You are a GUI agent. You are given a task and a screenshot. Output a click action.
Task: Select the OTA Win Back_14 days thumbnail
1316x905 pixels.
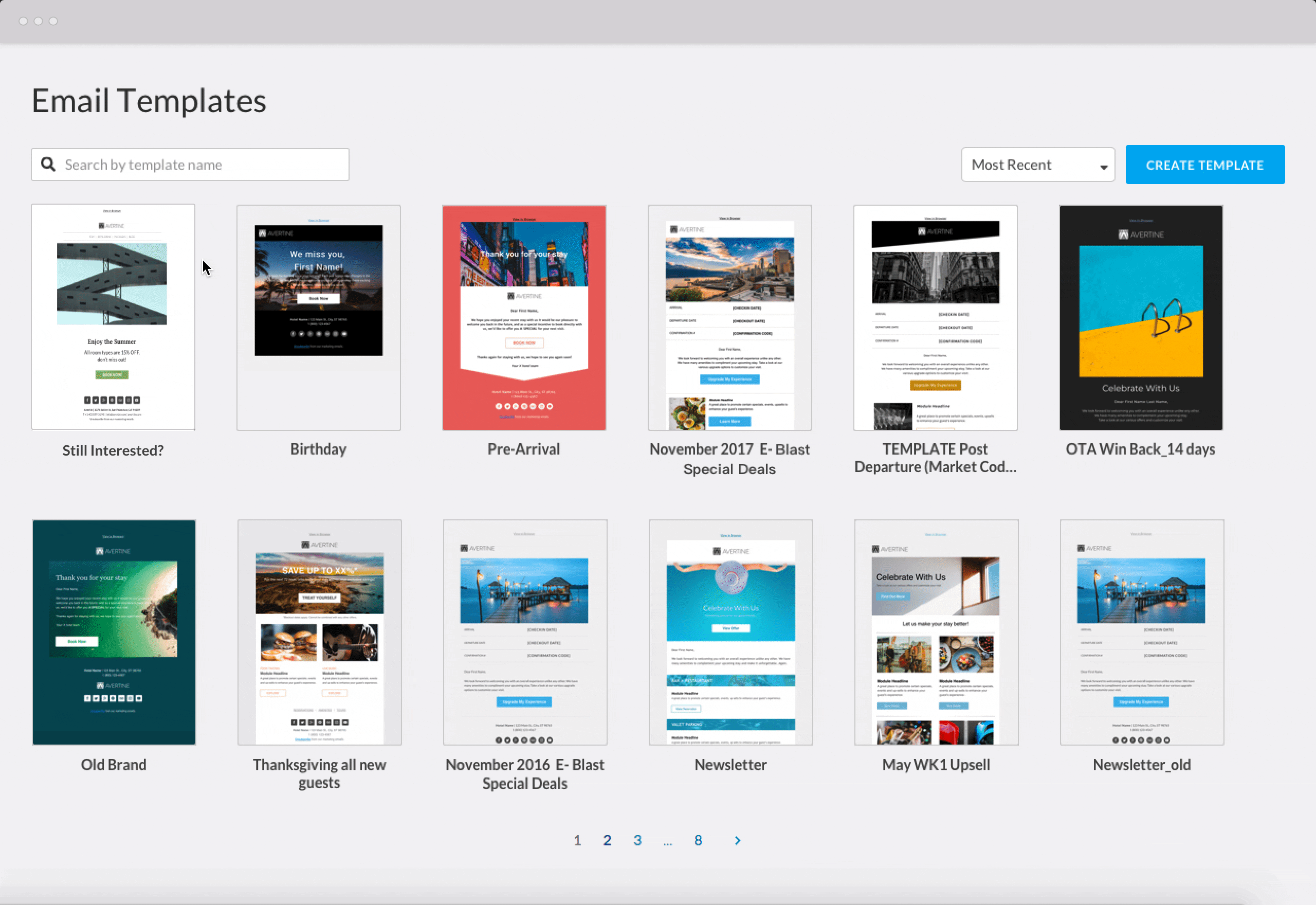[1141, 318]
